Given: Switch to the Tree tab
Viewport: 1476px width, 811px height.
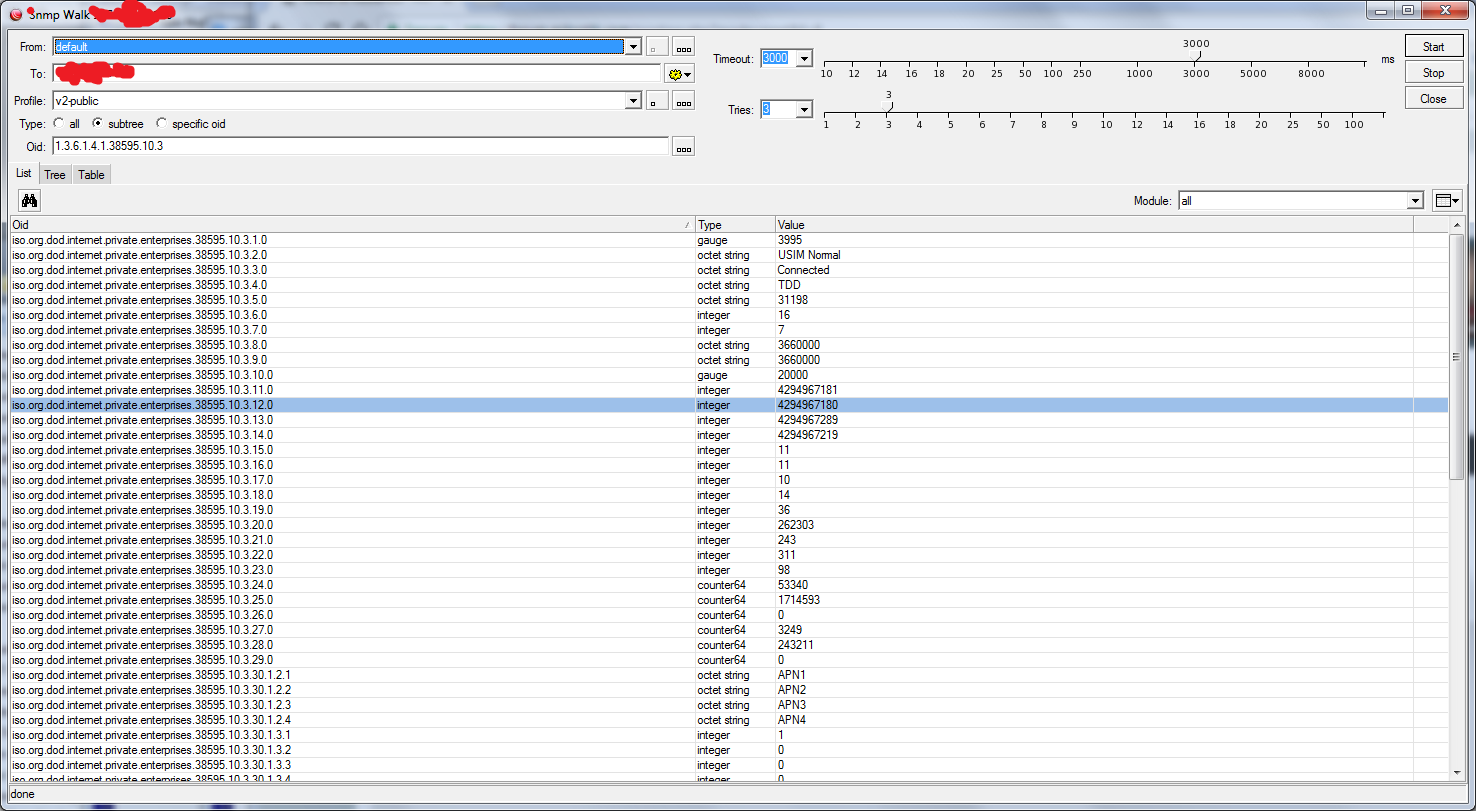Looking at the screenshot, I should point(54,174).
